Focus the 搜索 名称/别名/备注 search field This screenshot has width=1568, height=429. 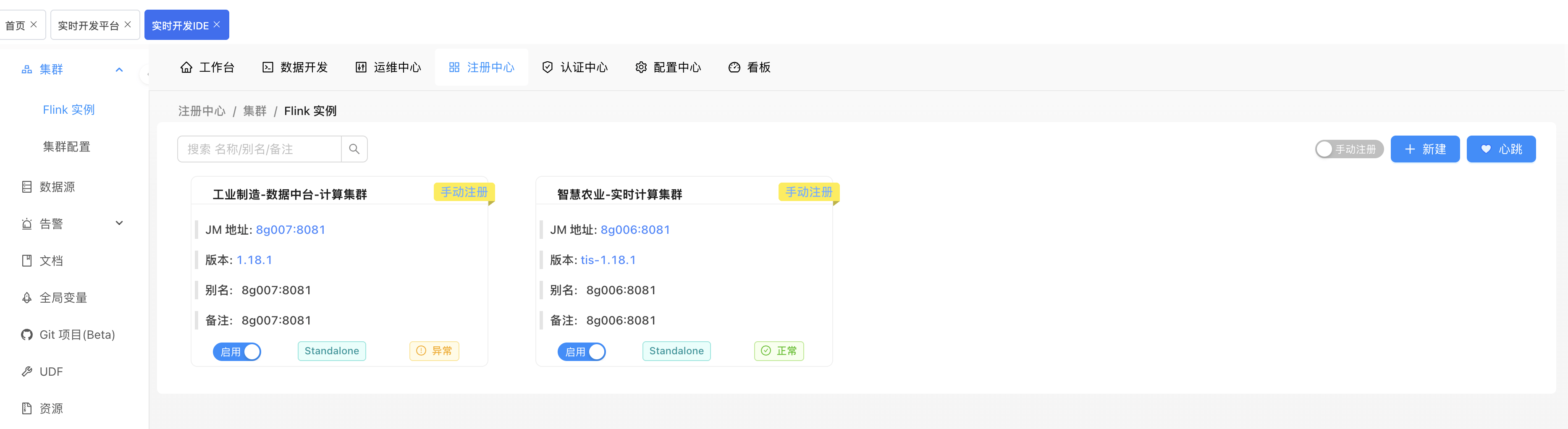coord(260,149)
